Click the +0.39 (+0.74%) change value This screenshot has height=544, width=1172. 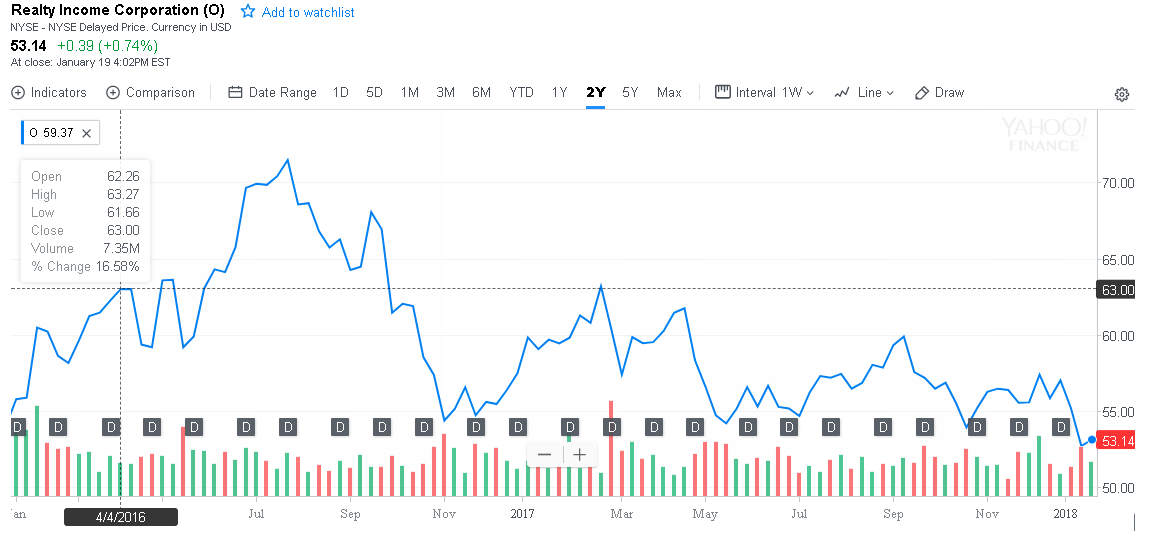(x=108, y=46)
